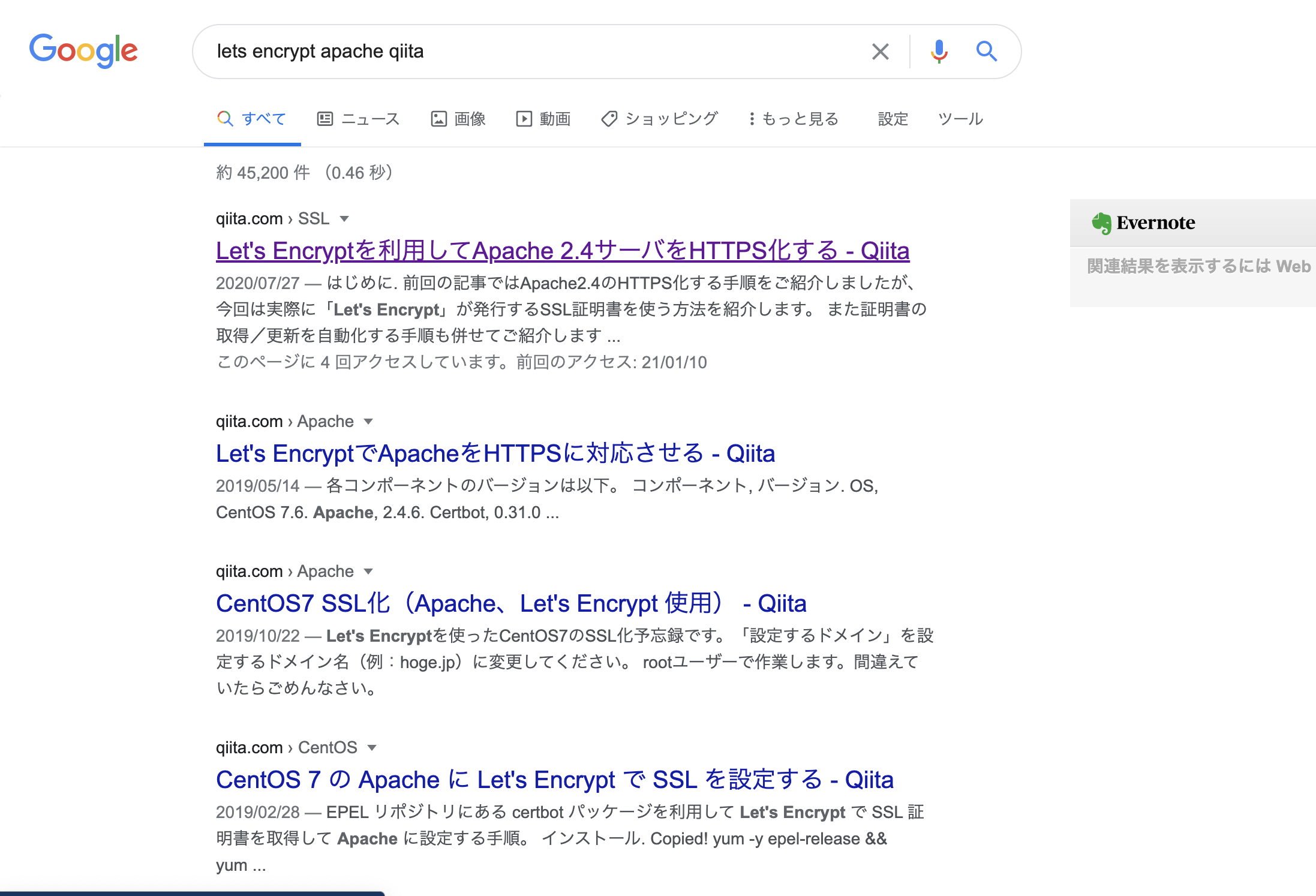Click the Google logo to return home

click(x=83, y=51)
